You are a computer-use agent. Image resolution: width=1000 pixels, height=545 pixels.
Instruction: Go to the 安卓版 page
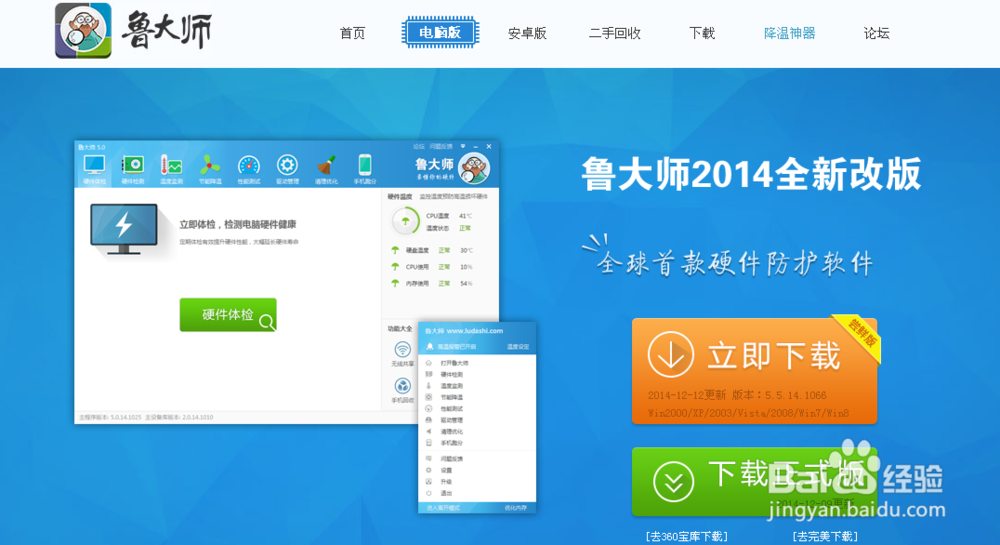click(x=527, y=33)
